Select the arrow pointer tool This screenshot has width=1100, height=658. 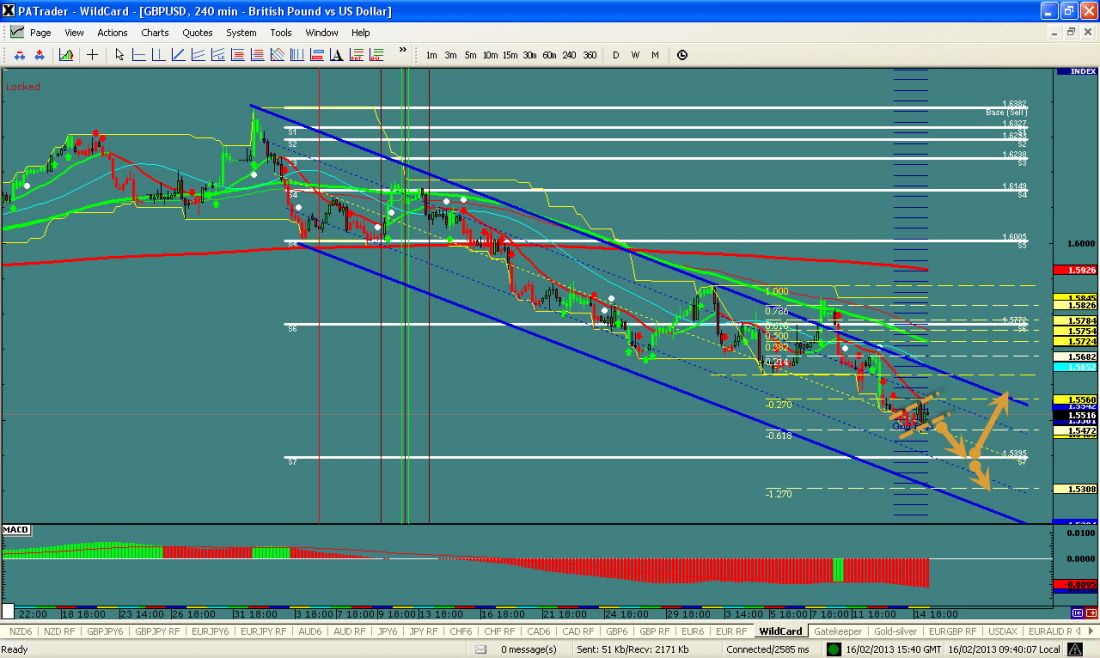(120, 55)
